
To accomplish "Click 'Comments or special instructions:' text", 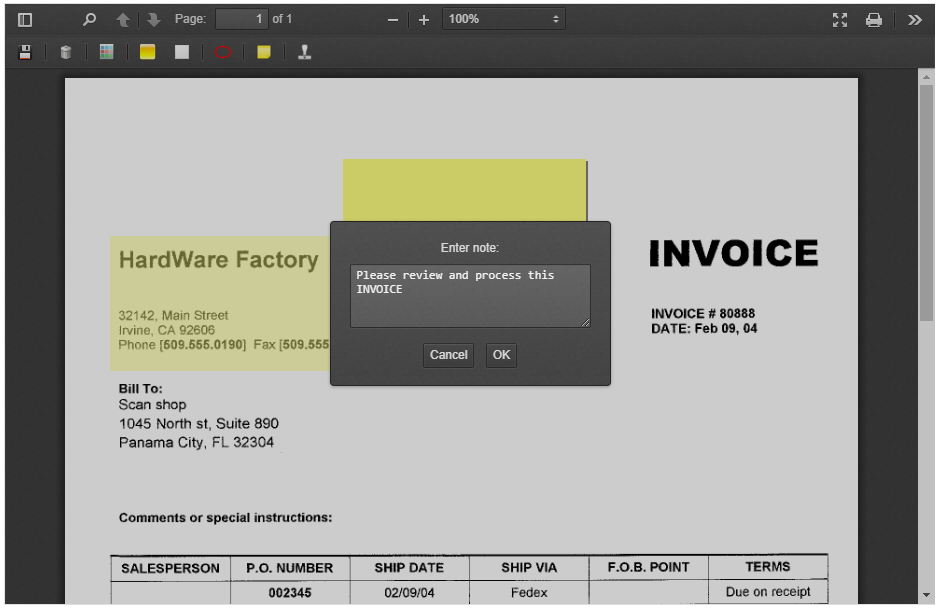I will 226,518.
